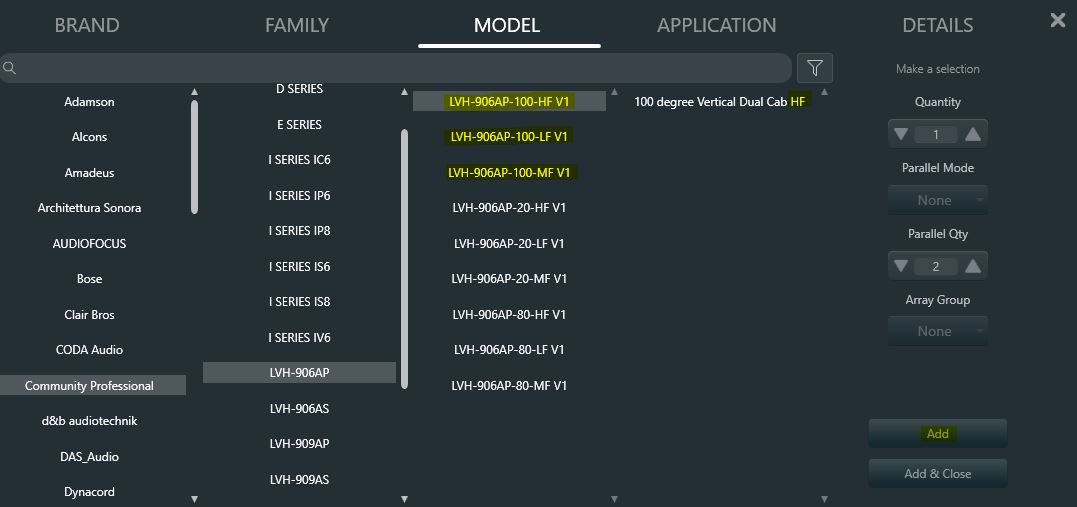
Task: Choose the I SERIES IV6 family
Action: tap(299, 337)
